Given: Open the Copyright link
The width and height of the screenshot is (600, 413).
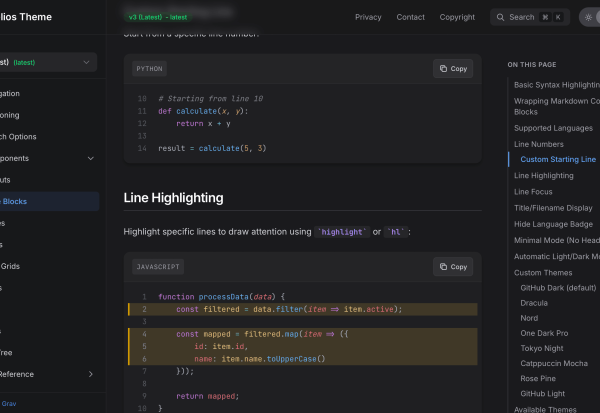Looking at the screenshot, I should [x=457, y=17].
